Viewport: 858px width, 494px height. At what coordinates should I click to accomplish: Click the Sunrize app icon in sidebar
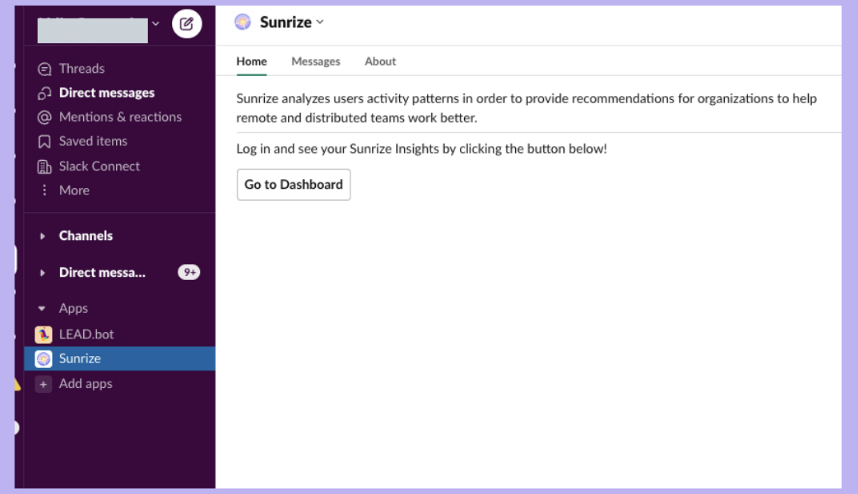point(43,359)
